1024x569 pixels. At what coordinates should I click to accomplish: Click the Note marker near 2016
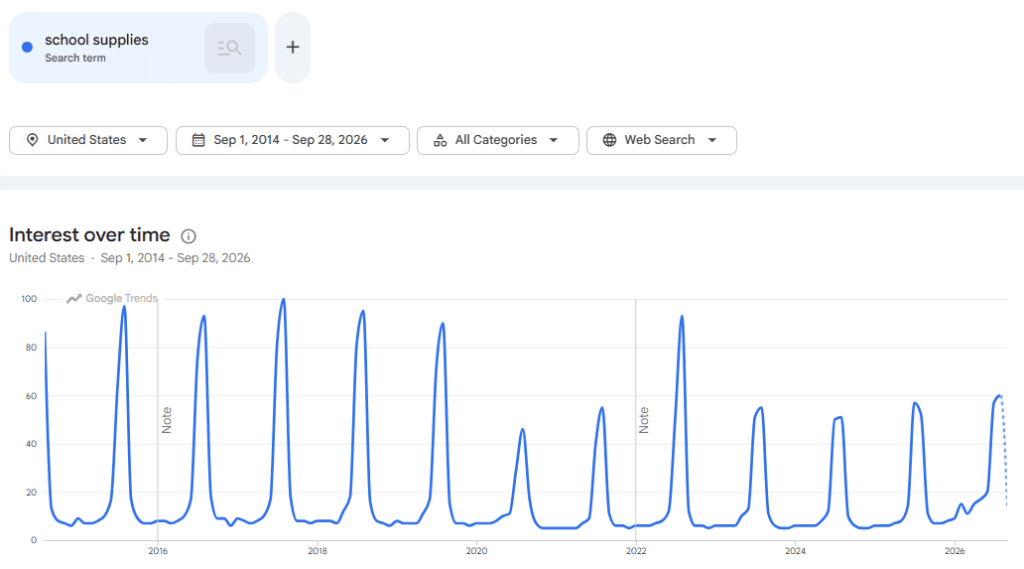(167, 420)
